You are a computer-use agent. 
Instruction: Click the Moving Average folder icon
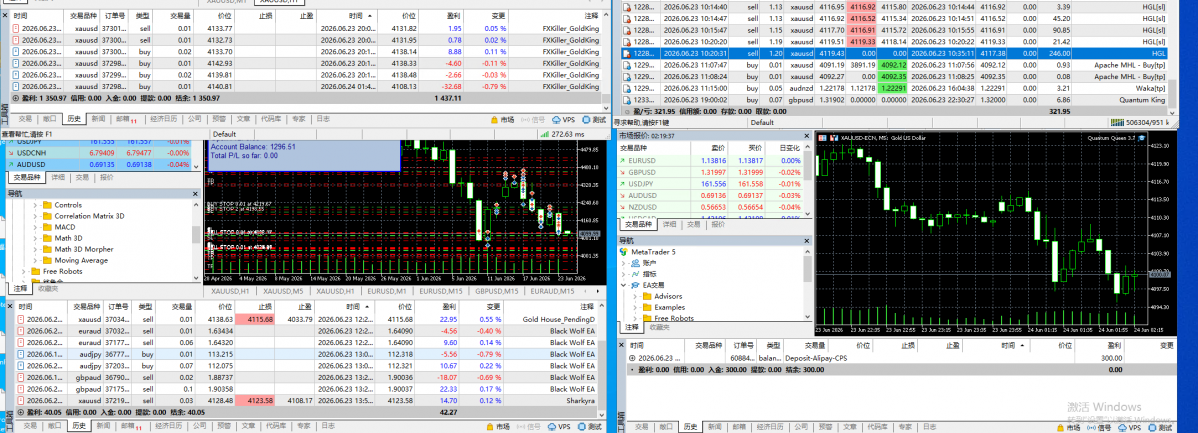pyautogui.click(x=47, y=260)
